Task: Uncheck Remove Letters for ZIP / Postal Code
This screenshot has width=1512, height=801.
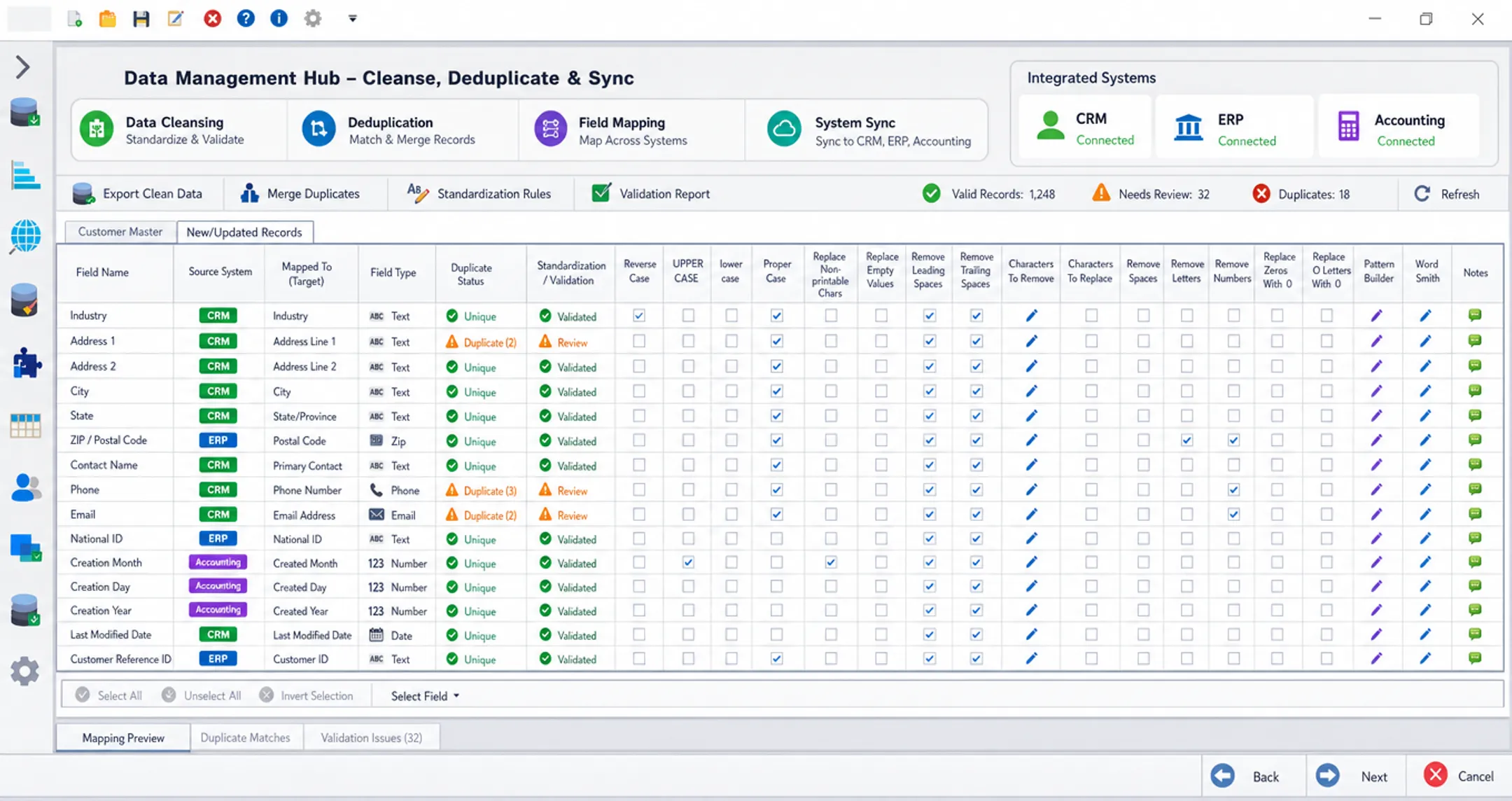Action: point(1186,440)
